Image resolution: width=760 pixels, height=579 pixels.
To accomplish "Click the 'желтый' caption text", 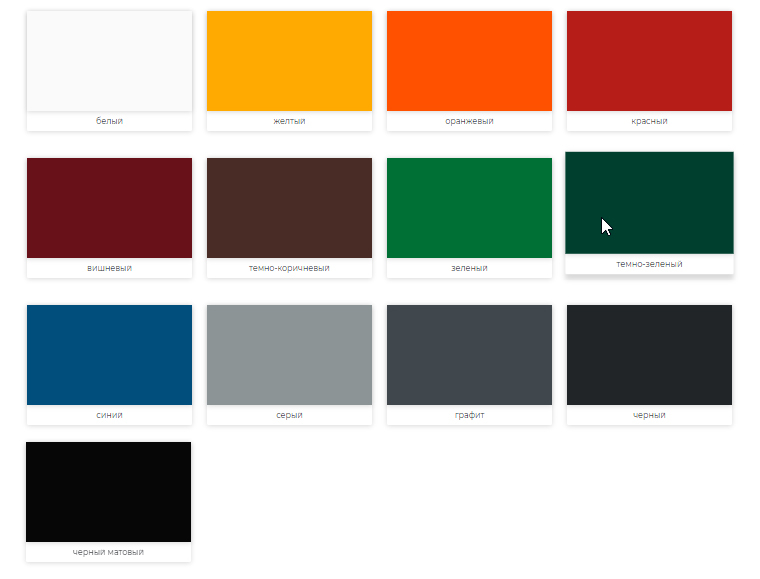I will tap(289, 121).
